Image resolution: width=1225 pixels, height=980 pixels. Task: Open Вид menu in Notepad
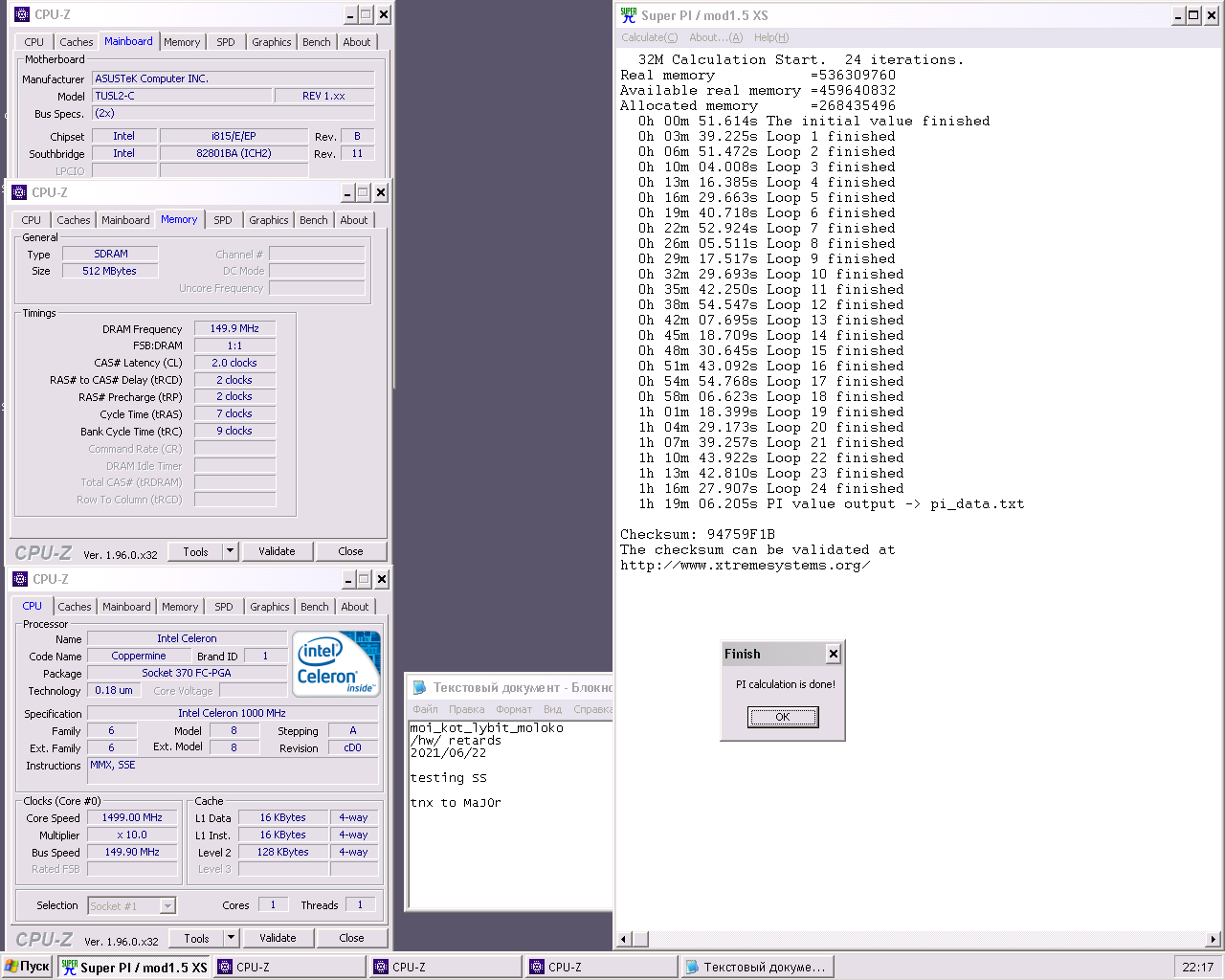coord(552,709)
